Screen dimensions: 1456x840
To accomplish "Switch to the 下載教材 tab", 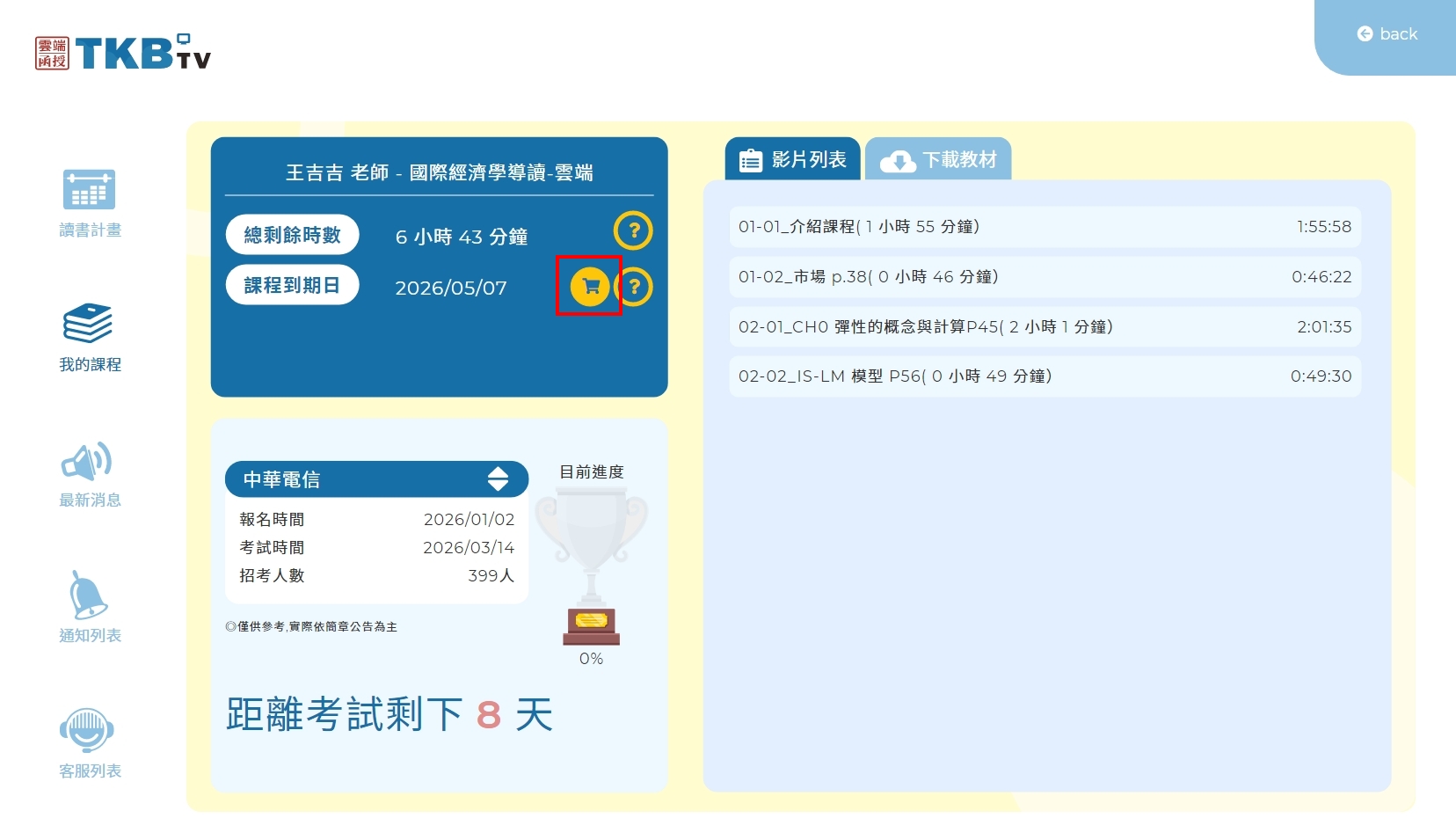I will pos(939,160).
